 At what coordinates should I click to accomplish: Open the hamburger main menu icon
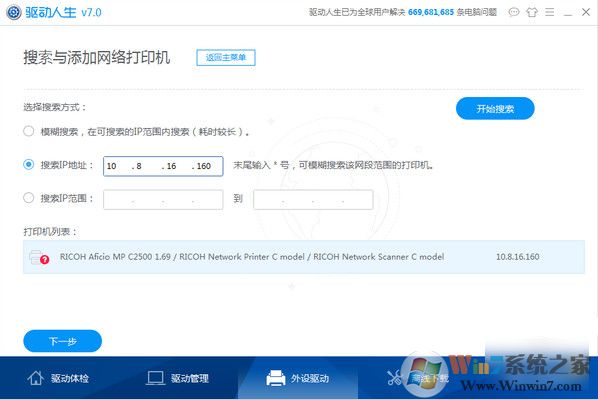tap(550, 12)
